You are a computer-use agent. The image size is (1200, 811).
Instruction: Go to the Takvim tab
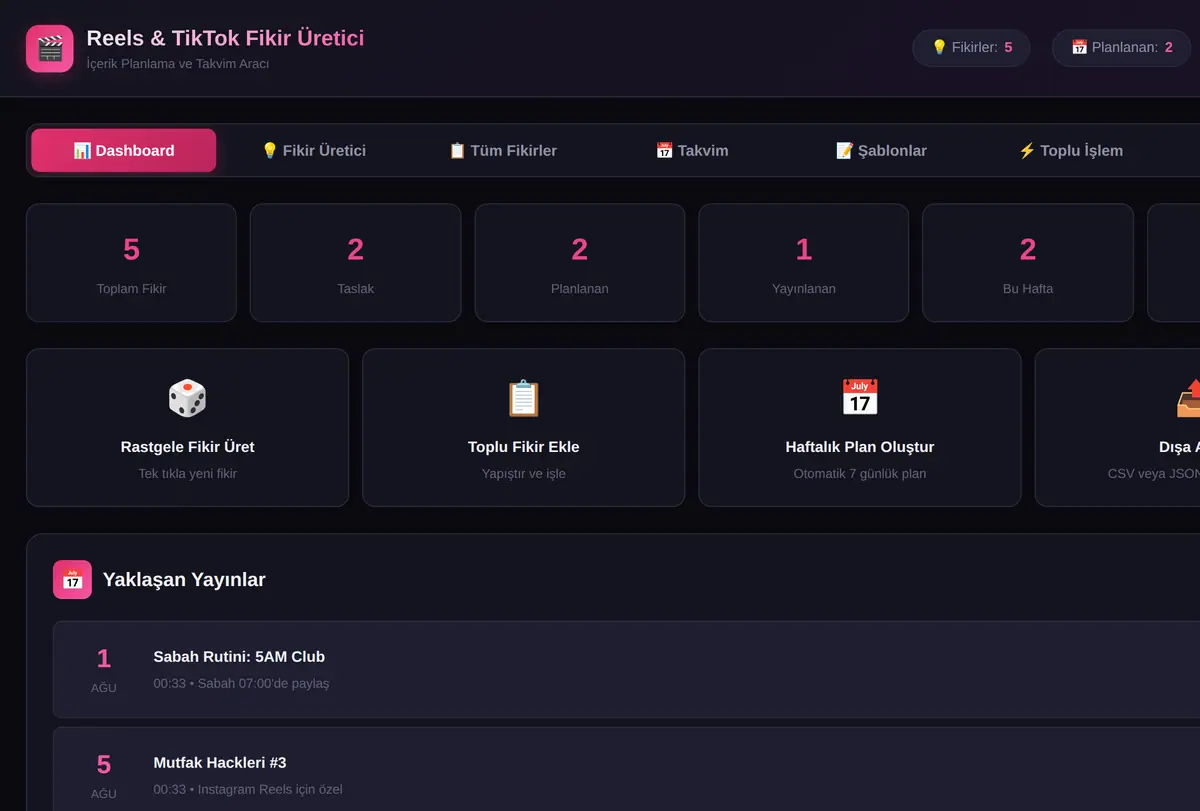point(692,151)
